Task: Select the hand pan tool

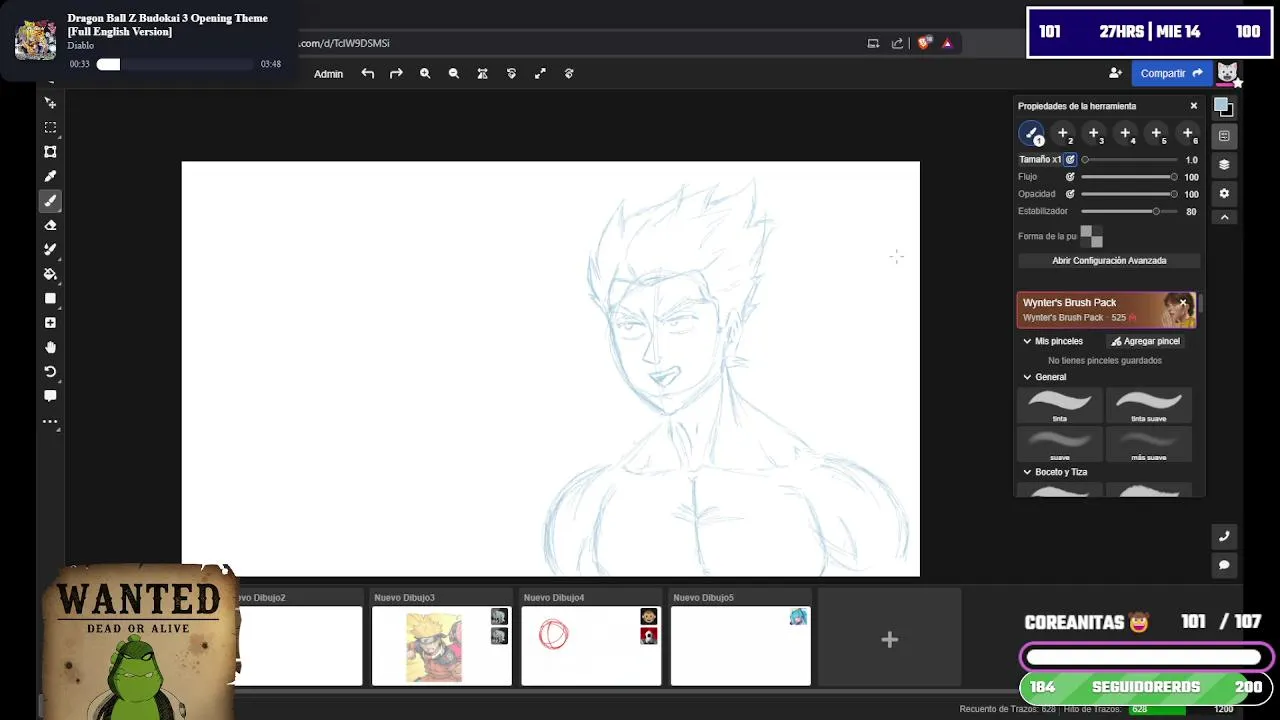Action: tap(50, 347)
